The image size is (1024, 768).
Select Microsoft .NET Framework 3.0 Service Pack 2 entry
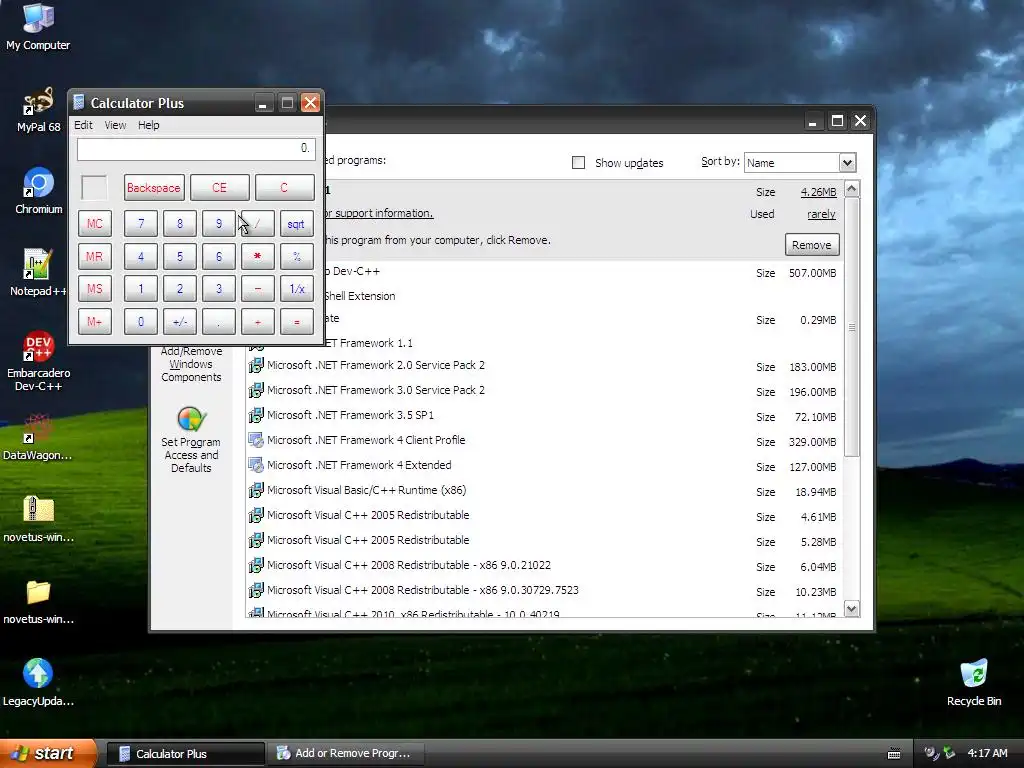point(545,391)
